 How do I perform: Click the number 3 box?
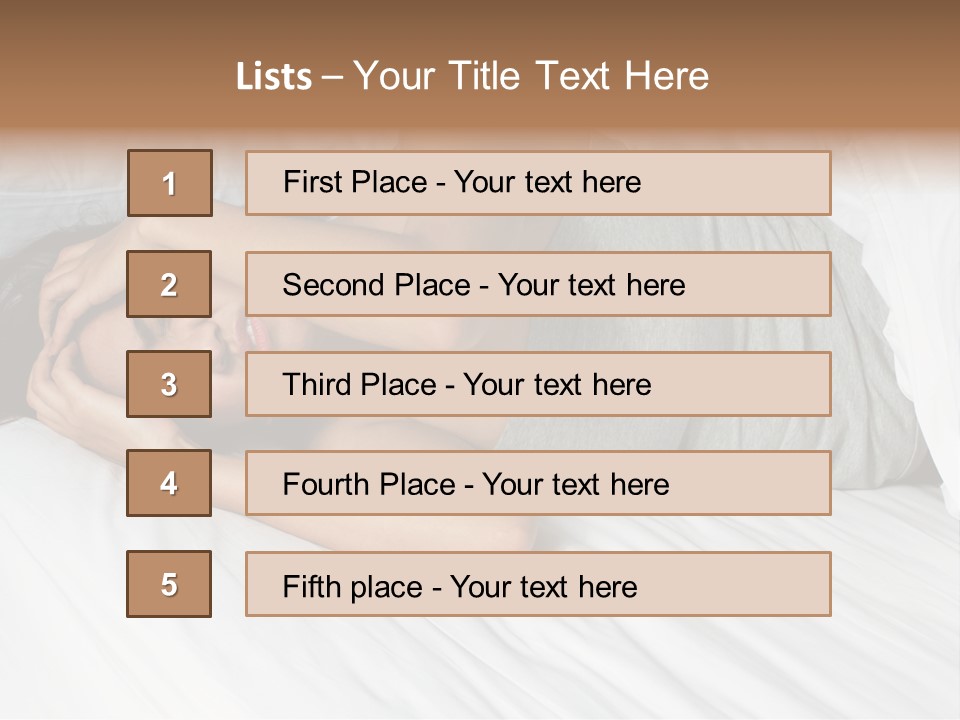pos(169,384)
